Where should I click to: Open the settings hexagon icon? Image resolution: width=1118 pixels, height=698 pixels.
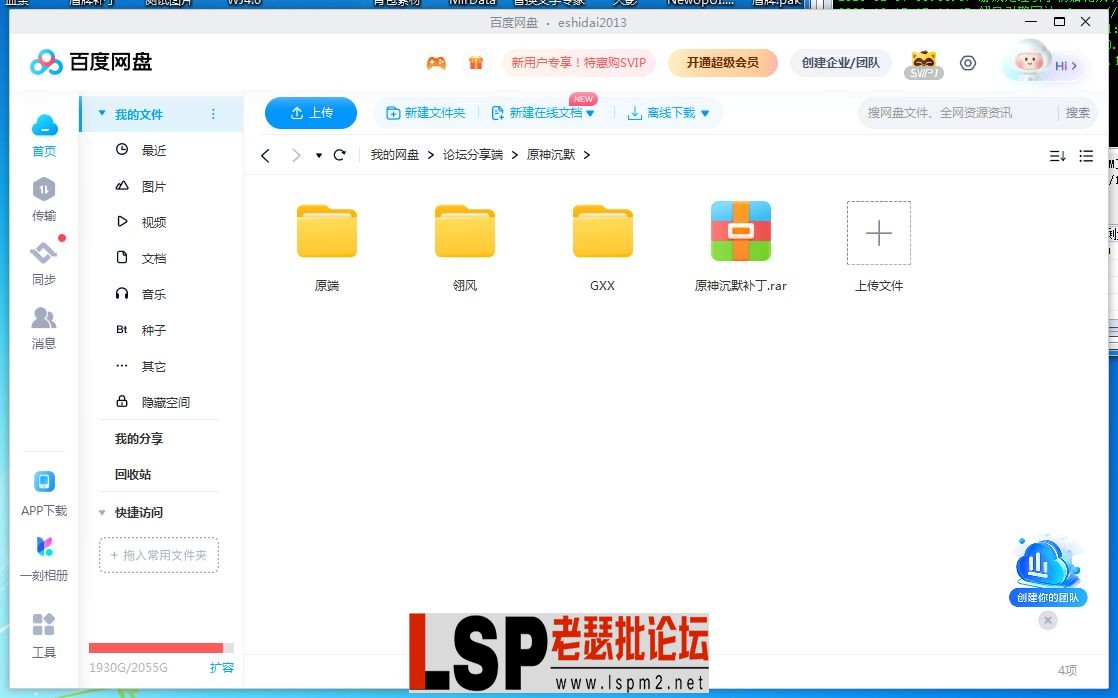[x=968, y=63]
